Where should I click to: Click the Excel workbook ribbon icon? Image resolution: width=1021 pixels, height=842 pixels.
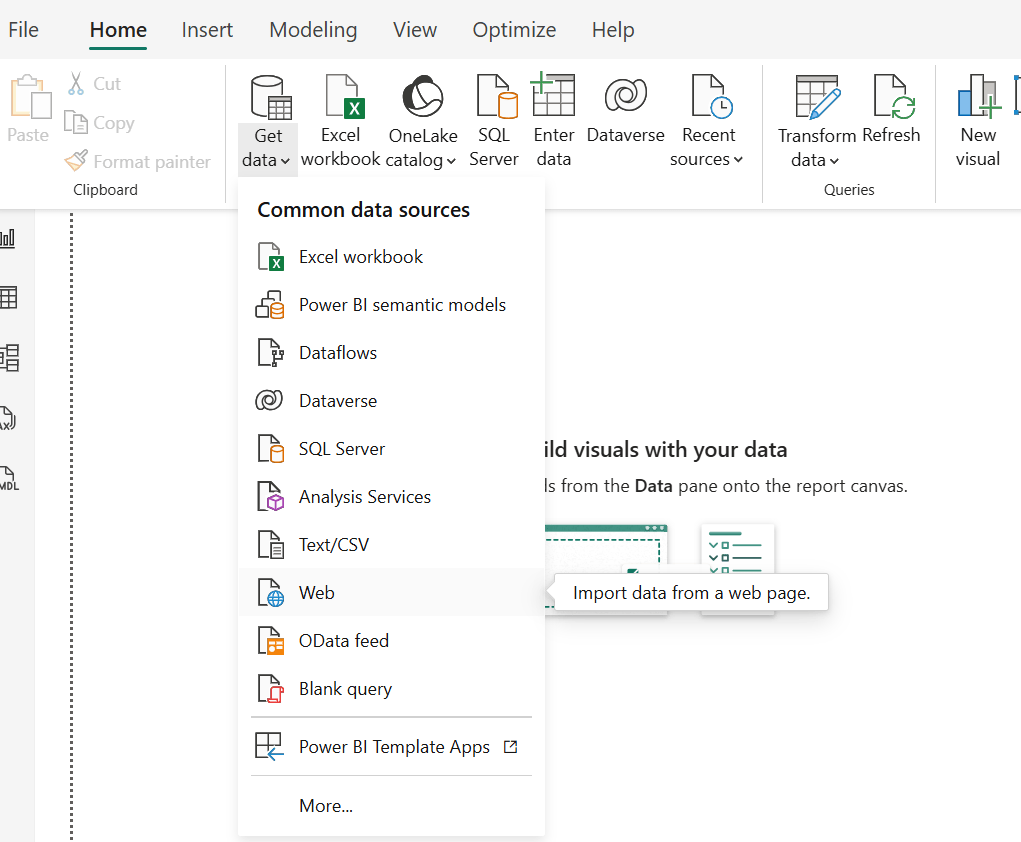[344, 96]
